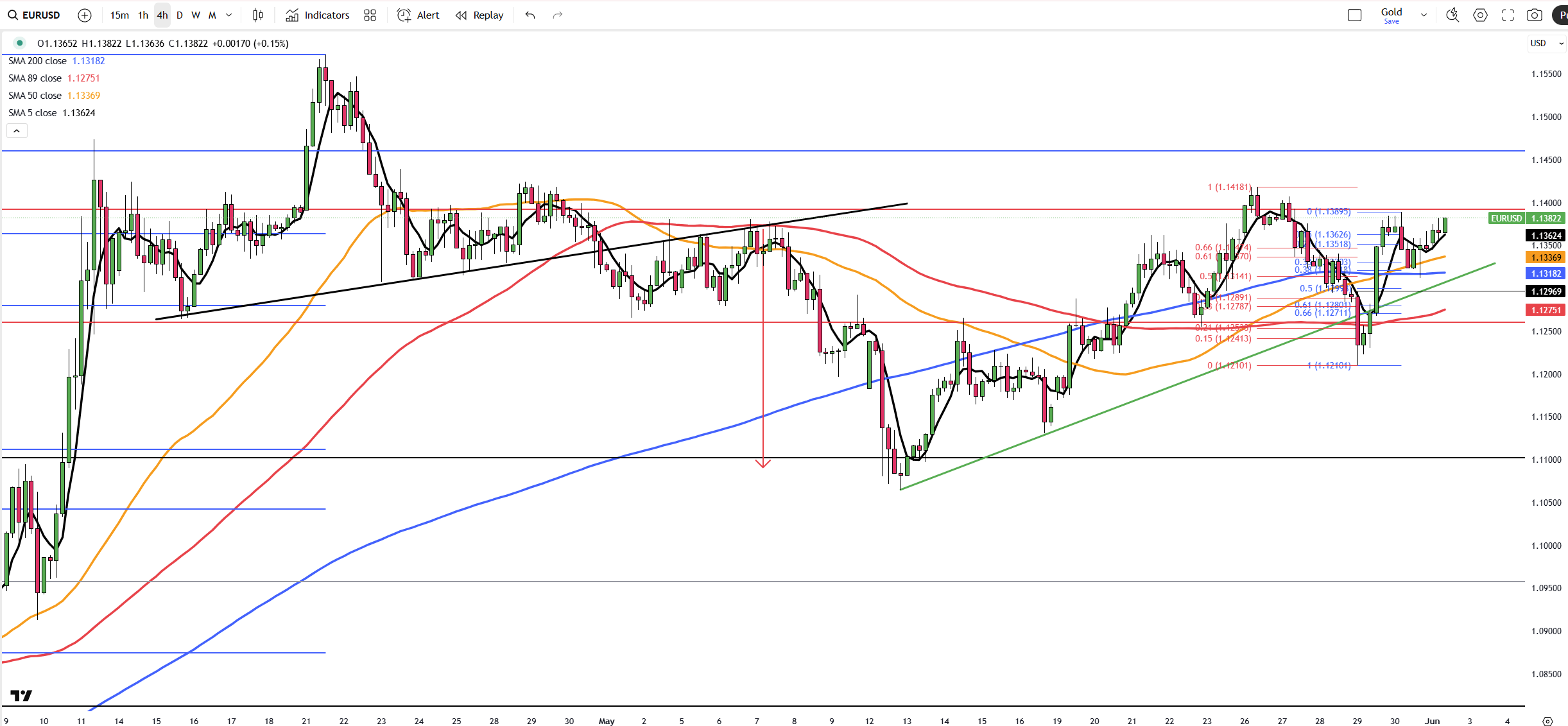The width and height of the screenshot is (1568, 726).
Task: Click the 1.11000 price scale label
Action: (x=1546, y=460)
